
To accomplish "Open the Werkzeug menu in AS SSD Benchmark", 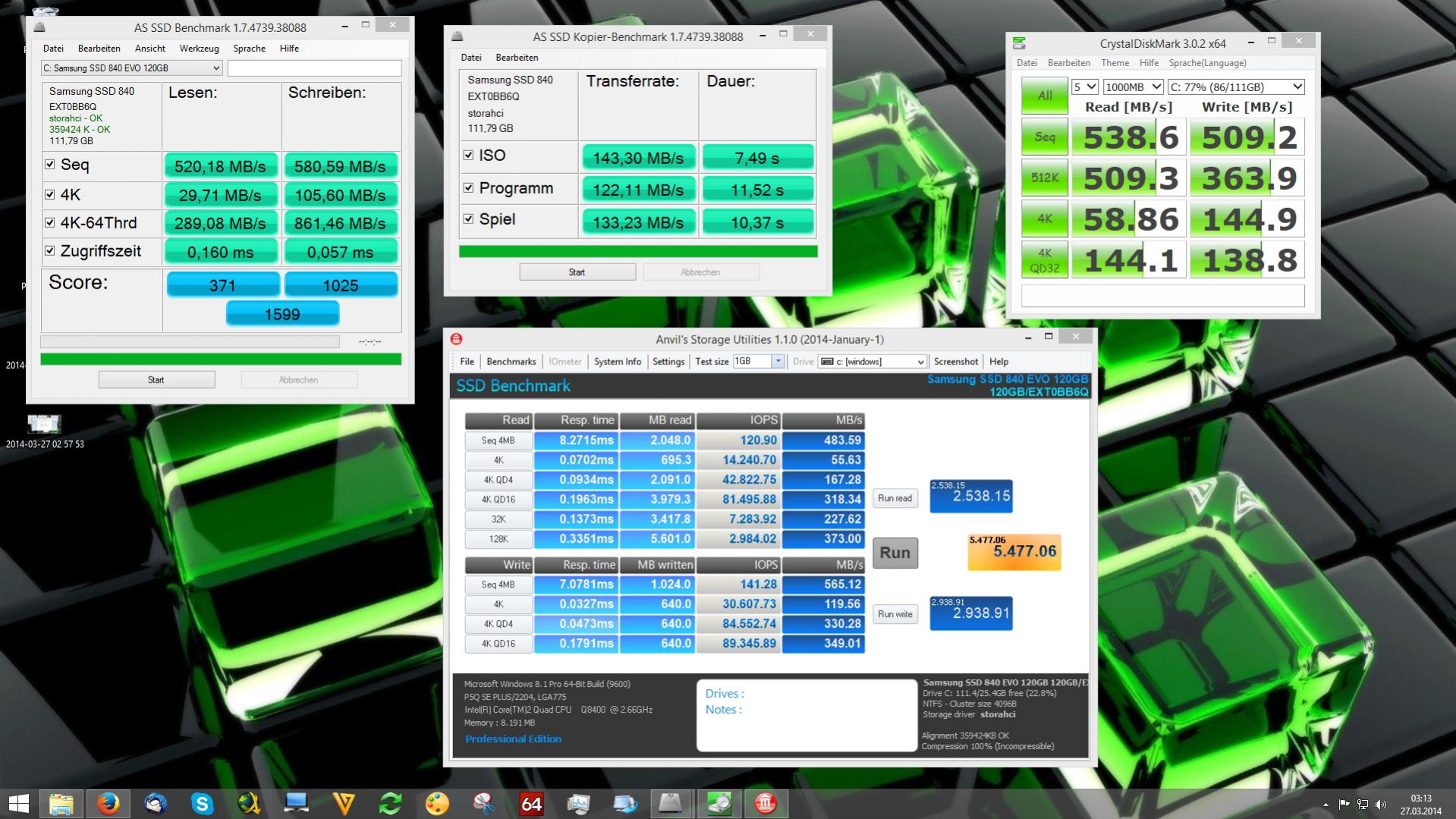I will click(199, 49).
